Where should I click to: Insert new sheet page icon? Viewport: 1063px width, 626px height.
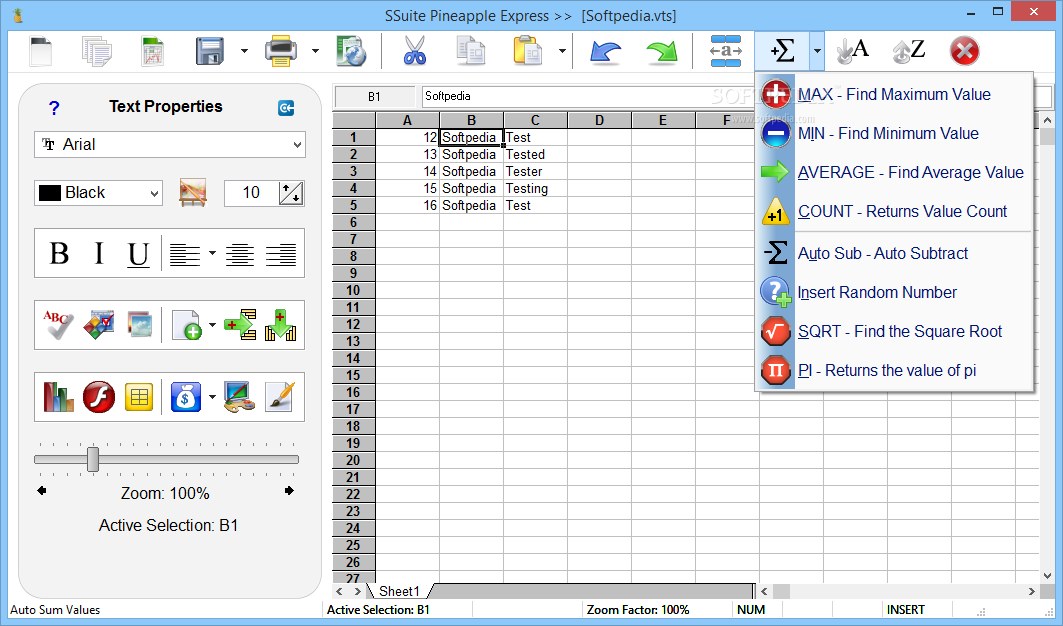[186, 326]
